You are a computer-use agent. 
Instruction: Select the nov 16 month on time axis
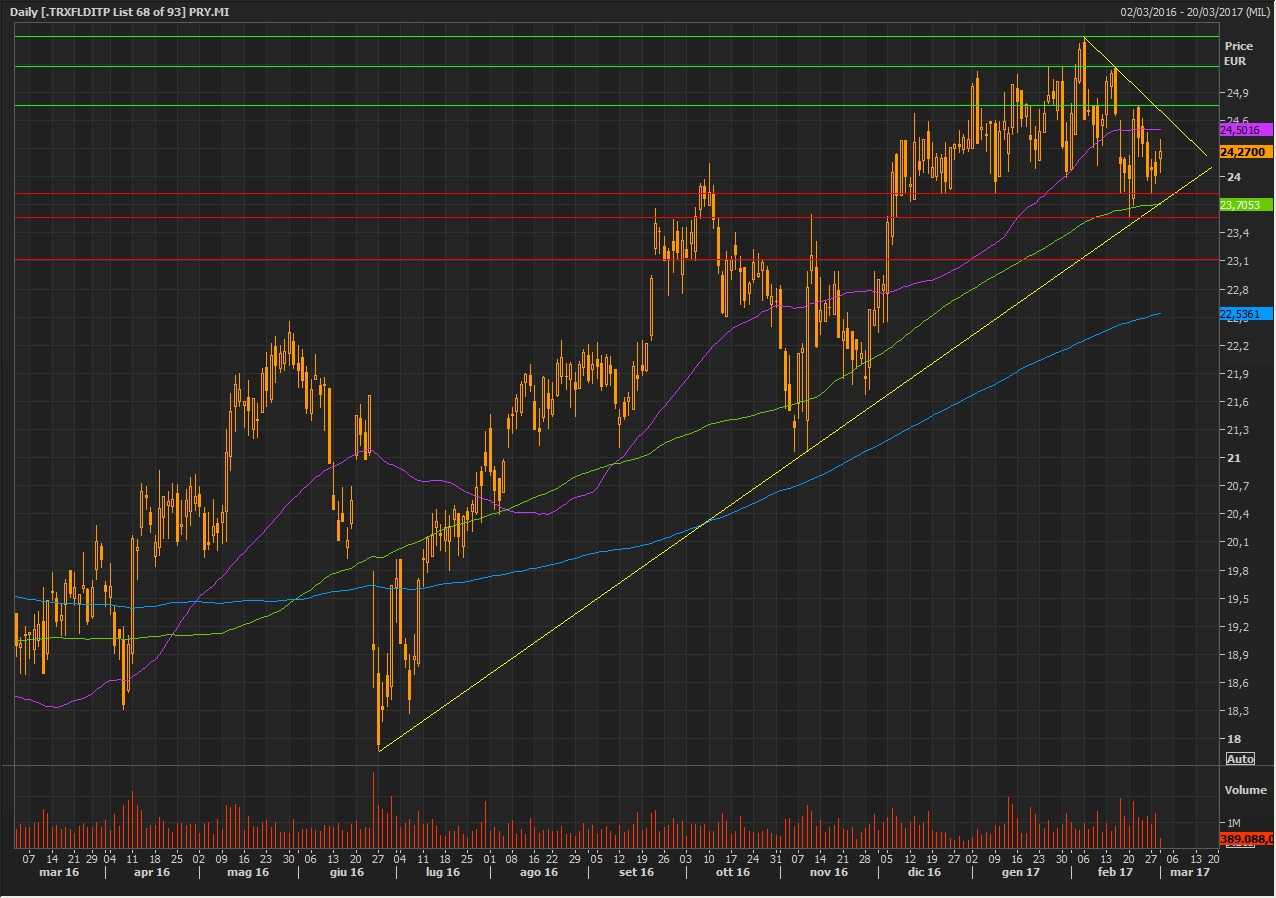pyautogui.click(x=828, y=873)
